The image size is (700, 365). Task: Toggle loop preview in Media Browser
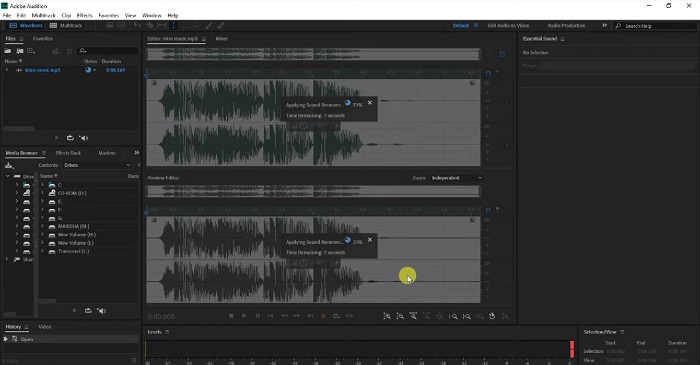(x=88, y=311)
